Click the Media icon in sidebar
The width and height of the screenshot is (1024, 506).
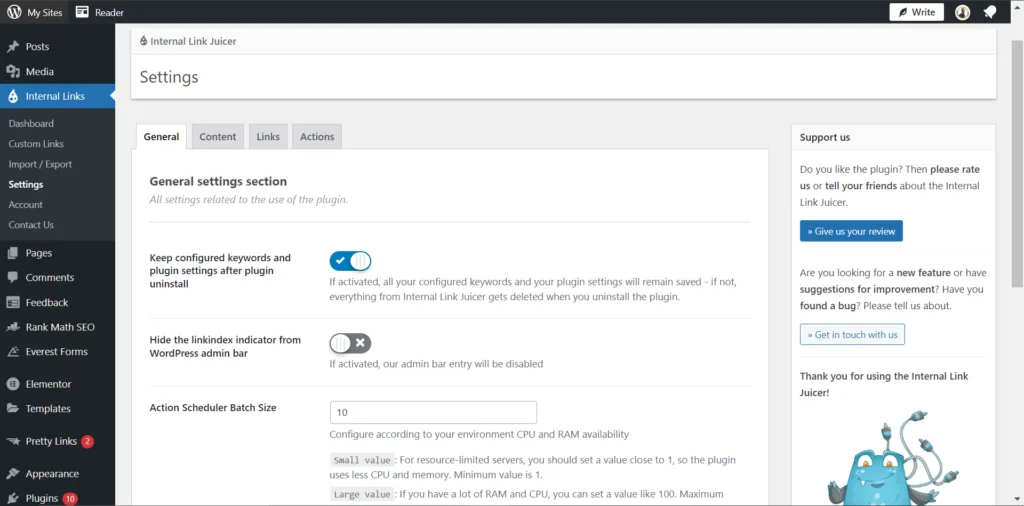coord(13,72)
